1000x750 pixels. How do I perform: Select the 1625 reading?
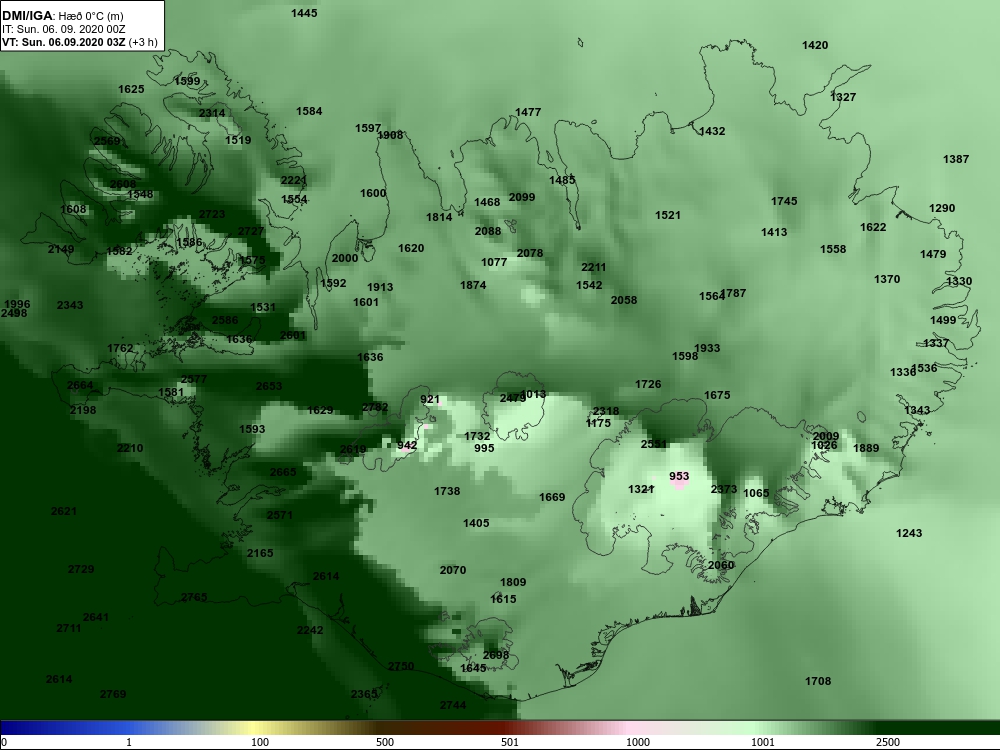pos(131,89)
